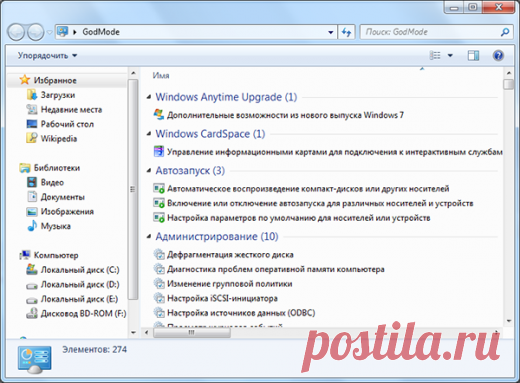Click the icon of Включение или отключение автозапуска
Viewport: 520px width, 383px height.
tap(159, 203)
